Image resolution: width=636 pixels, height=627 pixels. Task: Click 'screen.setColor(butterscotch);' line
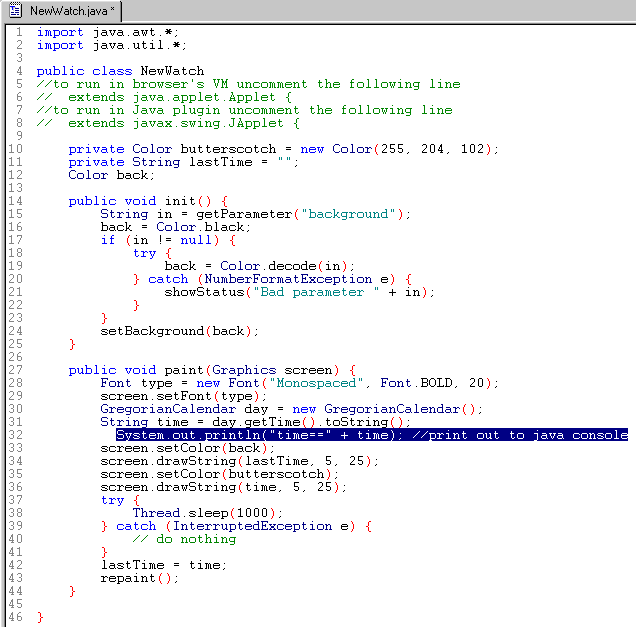(x=219, y=474)
